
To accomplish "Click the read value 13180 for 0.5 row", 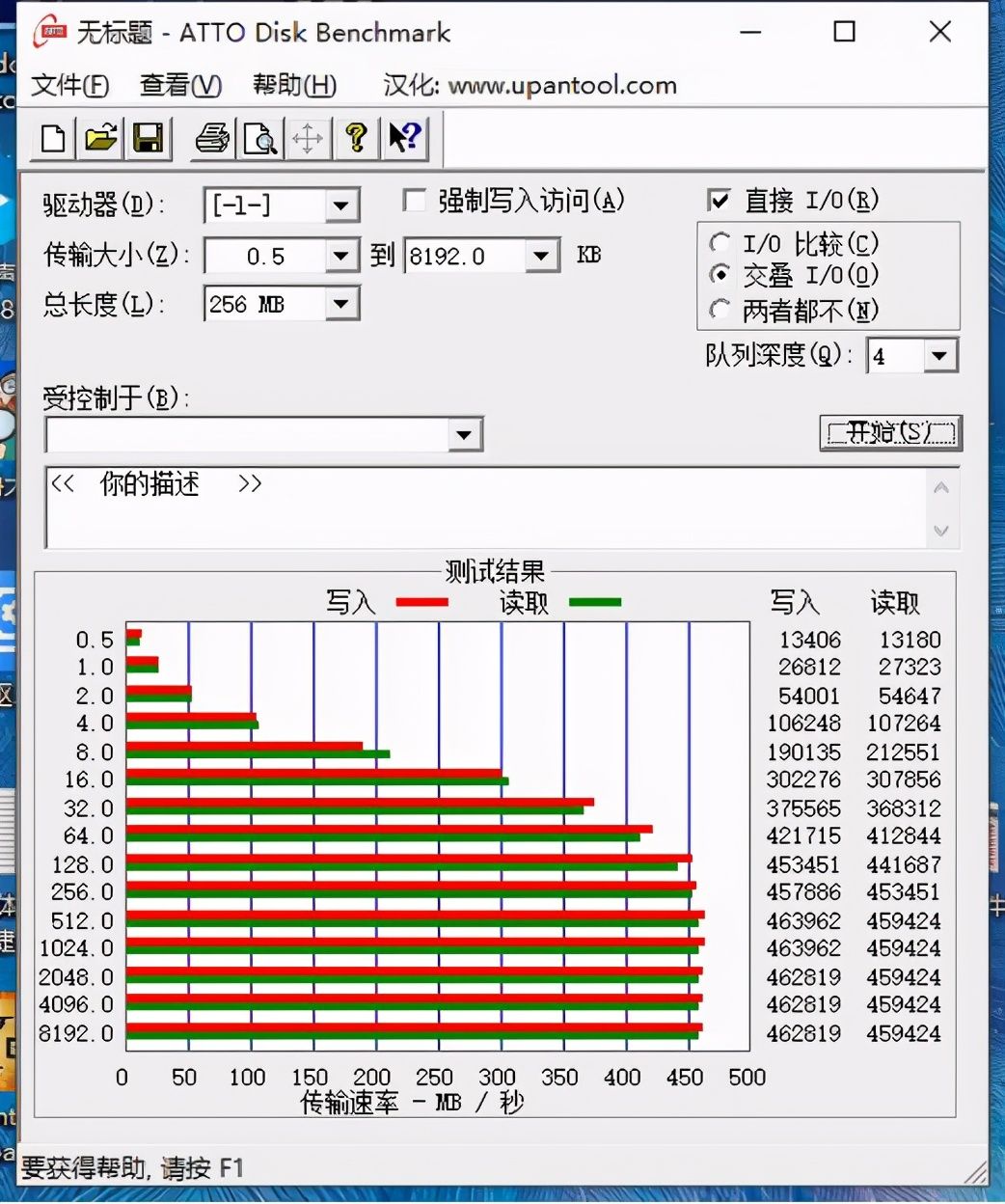I will [x=910, y=641].
